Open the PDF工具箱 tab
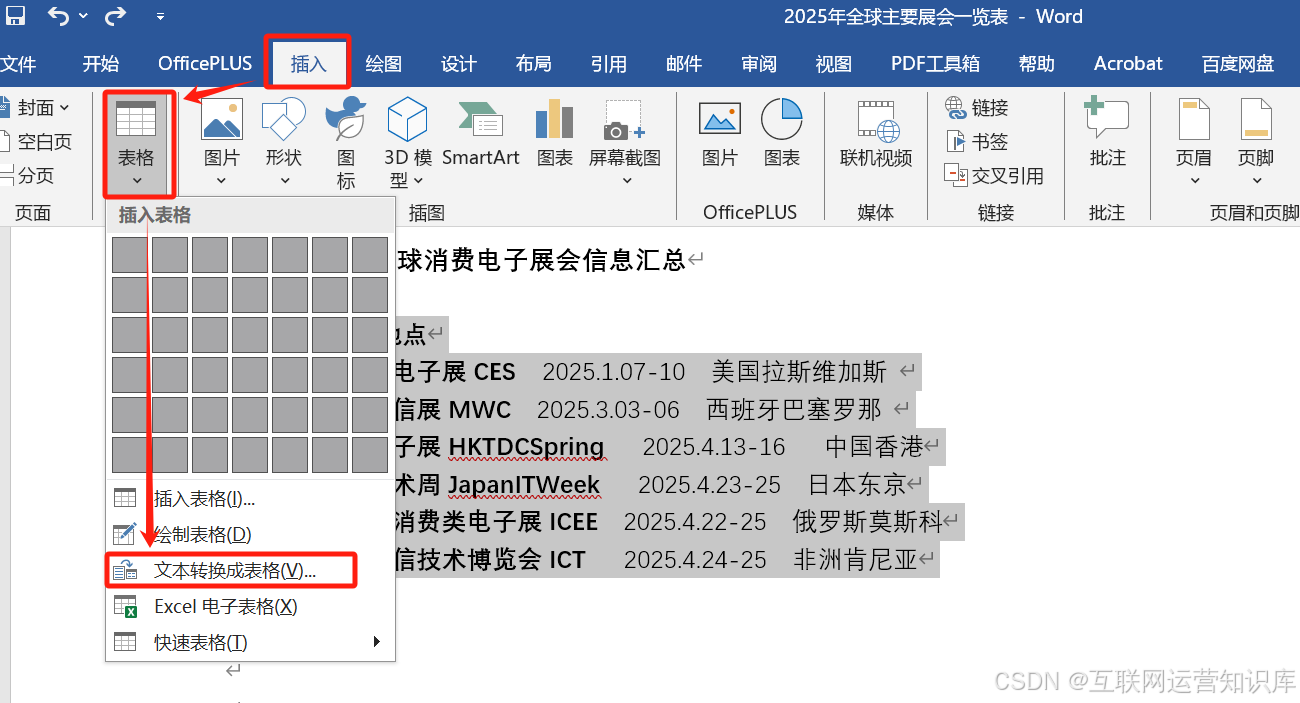The height and width of the screenshot is (703, 1300). (x=935, y=64)
